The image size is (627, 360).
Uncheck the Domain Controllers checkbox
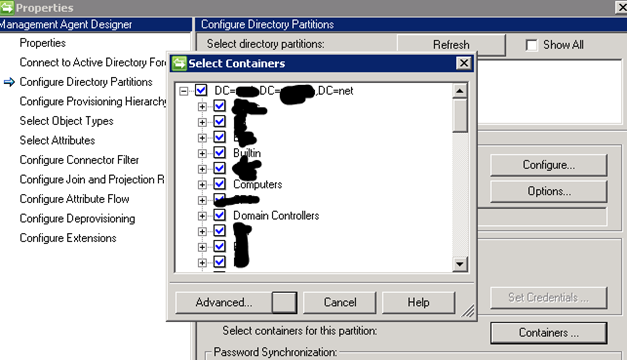click(220, 215)
